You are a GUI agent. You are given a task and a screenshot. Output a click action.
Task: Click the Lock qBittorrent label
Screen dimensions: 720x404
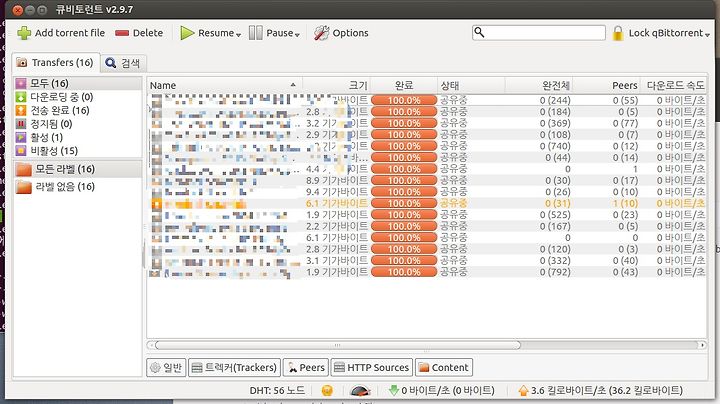tap(666, 33)
